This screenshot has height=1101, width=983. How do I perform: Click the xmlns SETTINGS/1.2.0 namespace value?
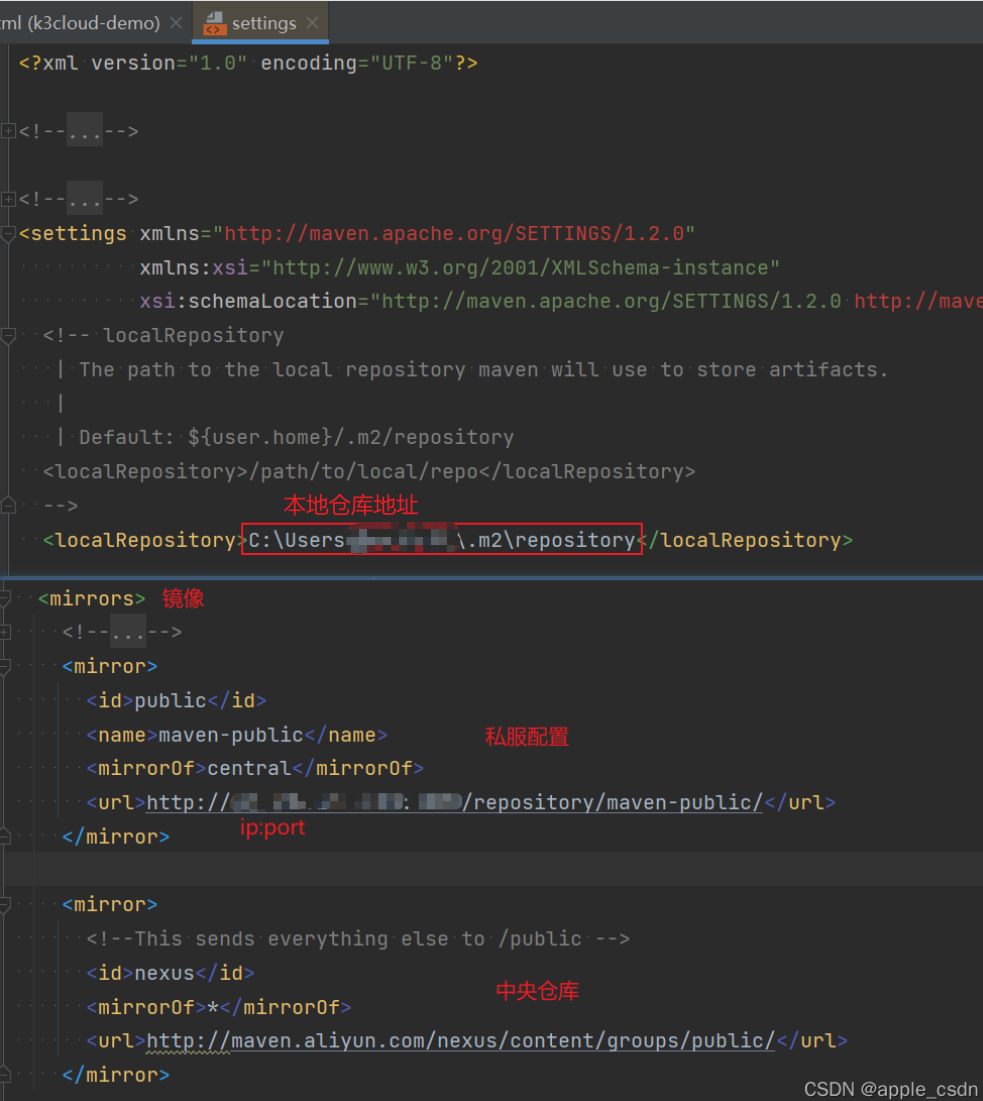454,233
